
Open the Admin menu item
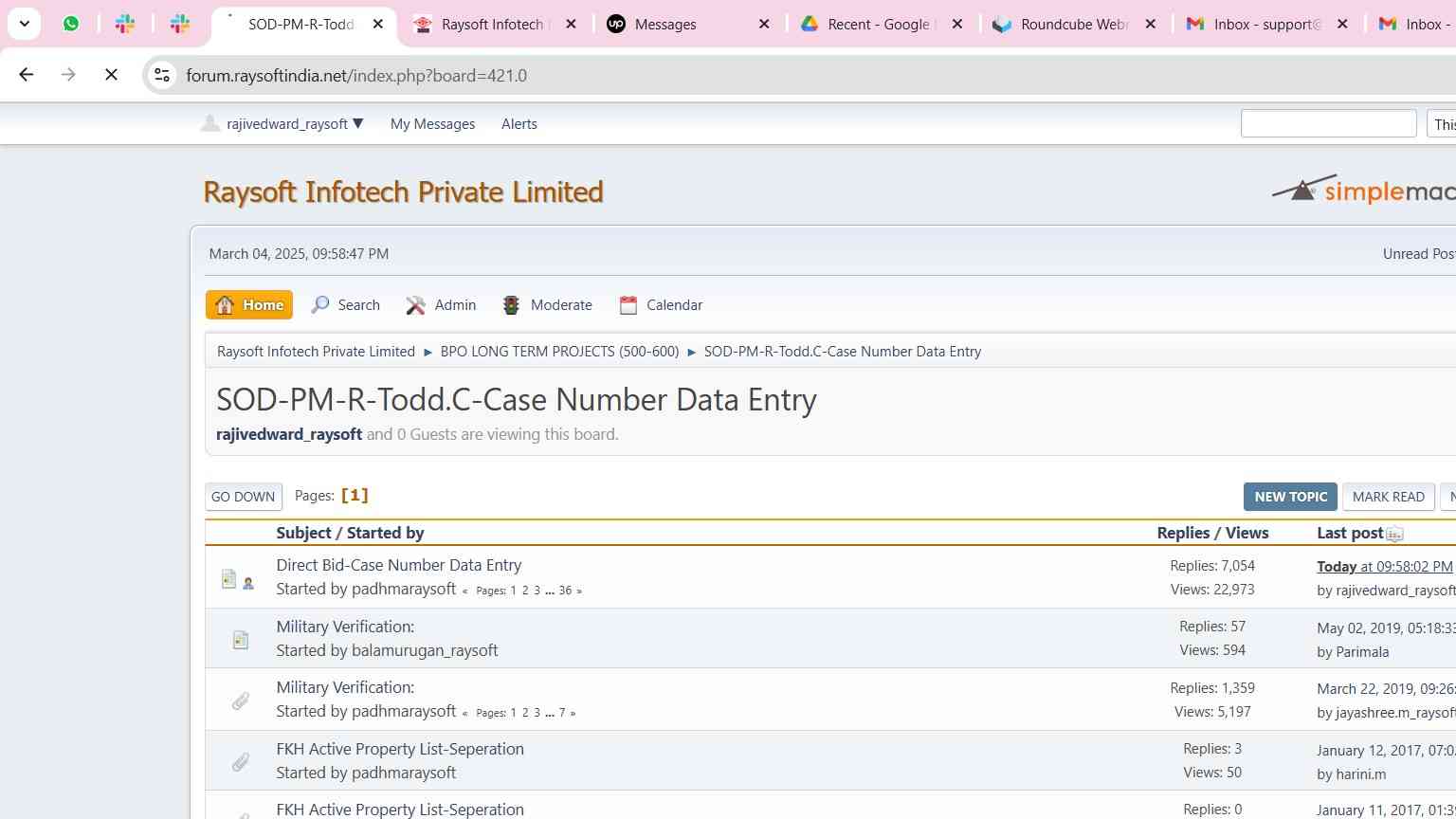[x=442, y=304]
